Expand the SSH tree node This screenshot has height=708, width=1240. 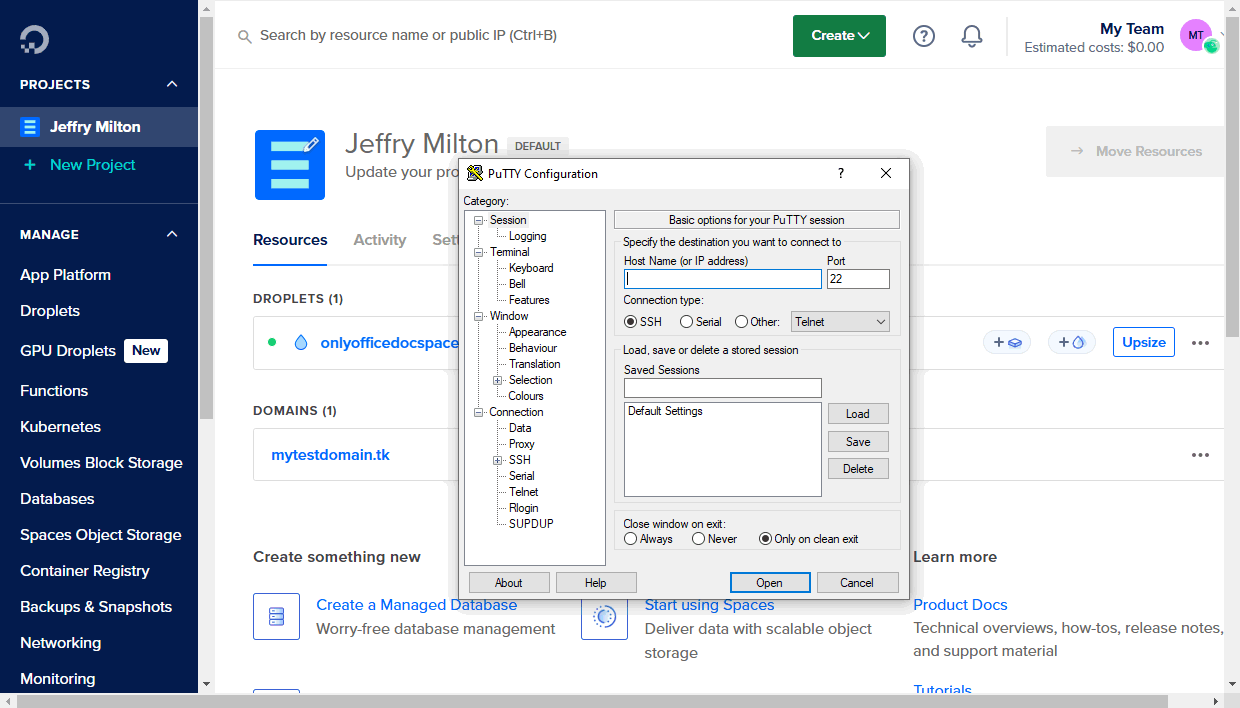click(x=498, y=460)
